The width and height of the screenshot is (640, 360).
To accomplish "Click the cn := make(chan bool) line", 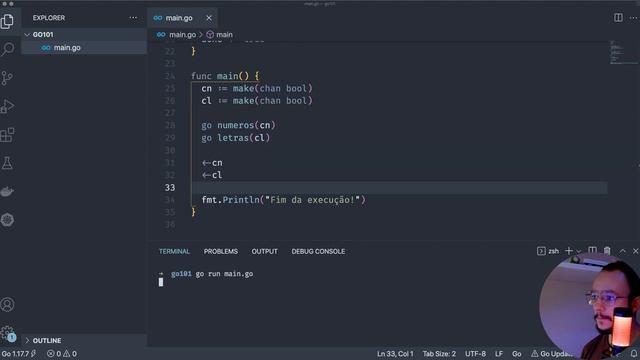I will (257, 89).
